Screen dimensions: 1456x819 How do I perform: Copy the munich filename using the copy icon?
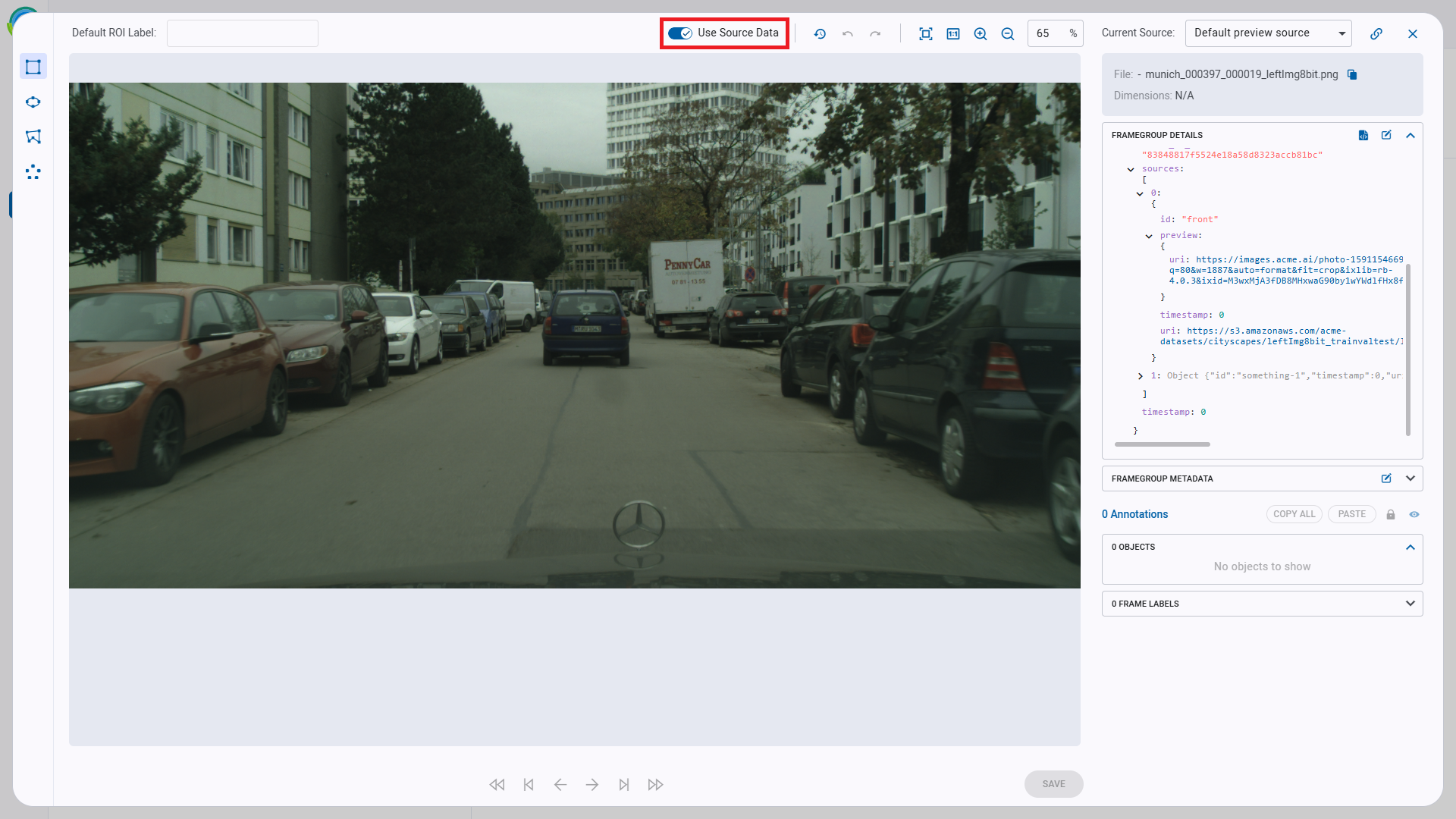click(1353, 74)
